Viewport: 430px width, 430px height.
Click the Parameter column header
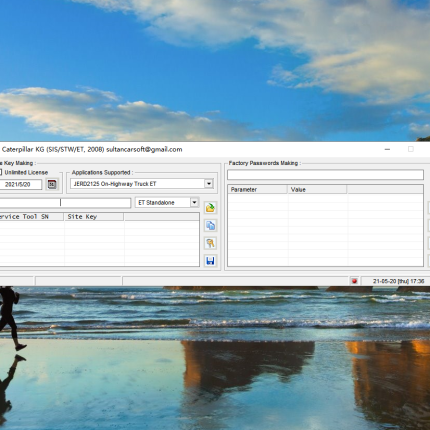[x=258, y=189]
